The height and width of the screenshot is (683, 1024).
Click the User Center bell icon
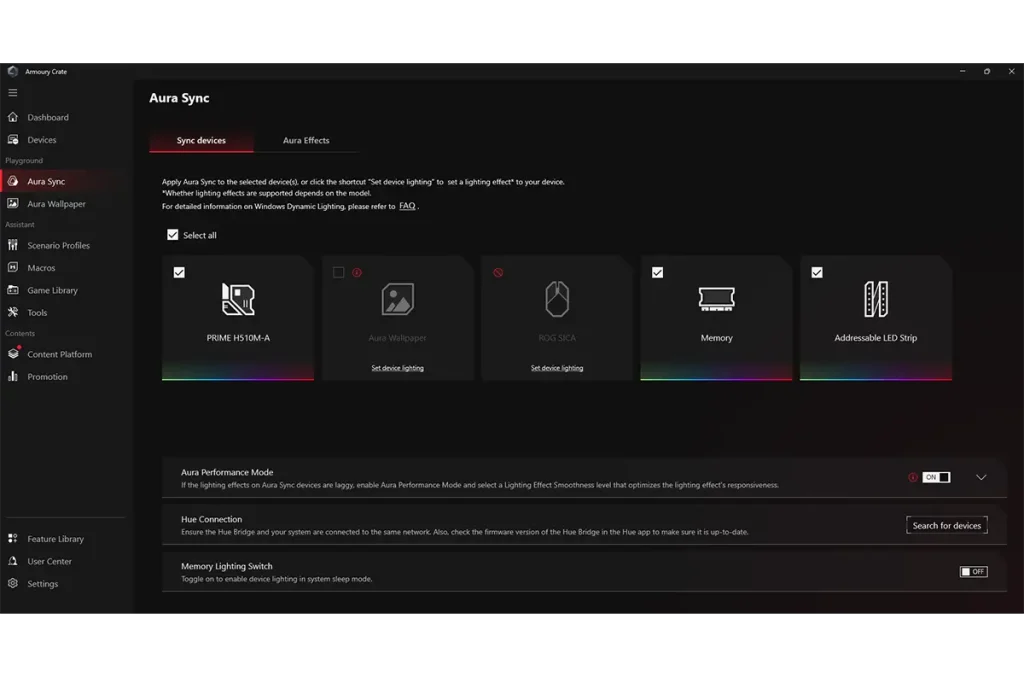(x=13, y=560)
